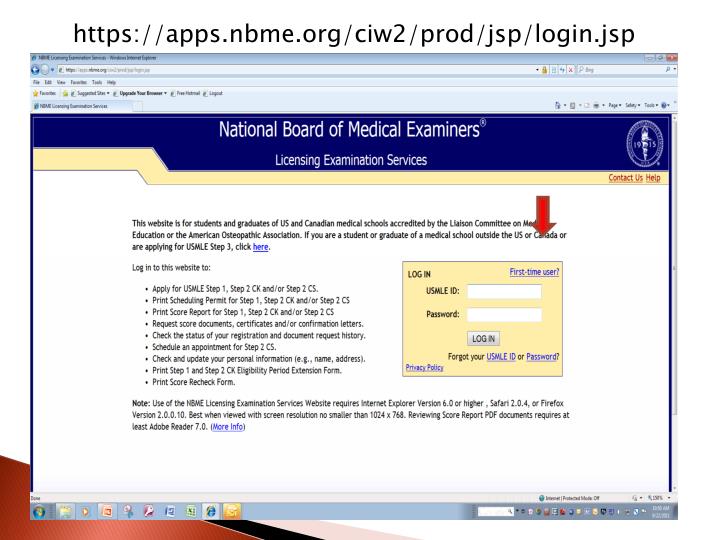Open the Favorites menu in menu bar
Viewport: 720px width, 540px height.
pos(79,83)
